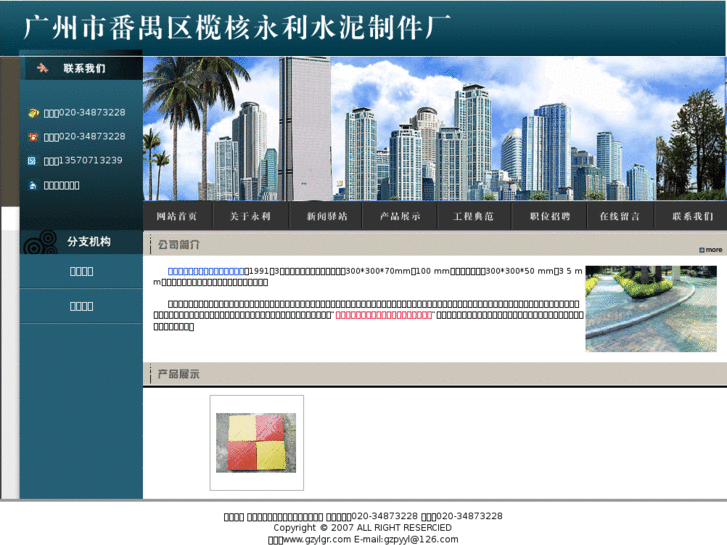Click the 联系我们 sidebar heading
Image resolution: width=727 pixels, height=545 pixels.
coord(84,69)
